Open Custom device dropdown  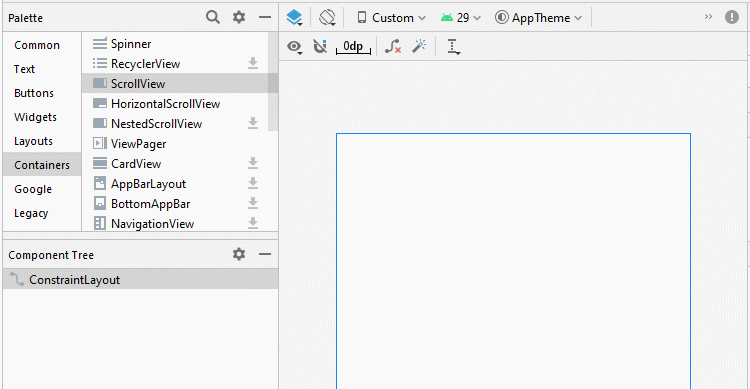click(x=391, y=18)
